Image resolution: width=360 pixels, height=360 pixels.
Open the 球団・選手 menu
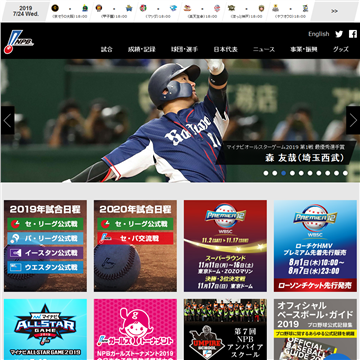[184, 49]
